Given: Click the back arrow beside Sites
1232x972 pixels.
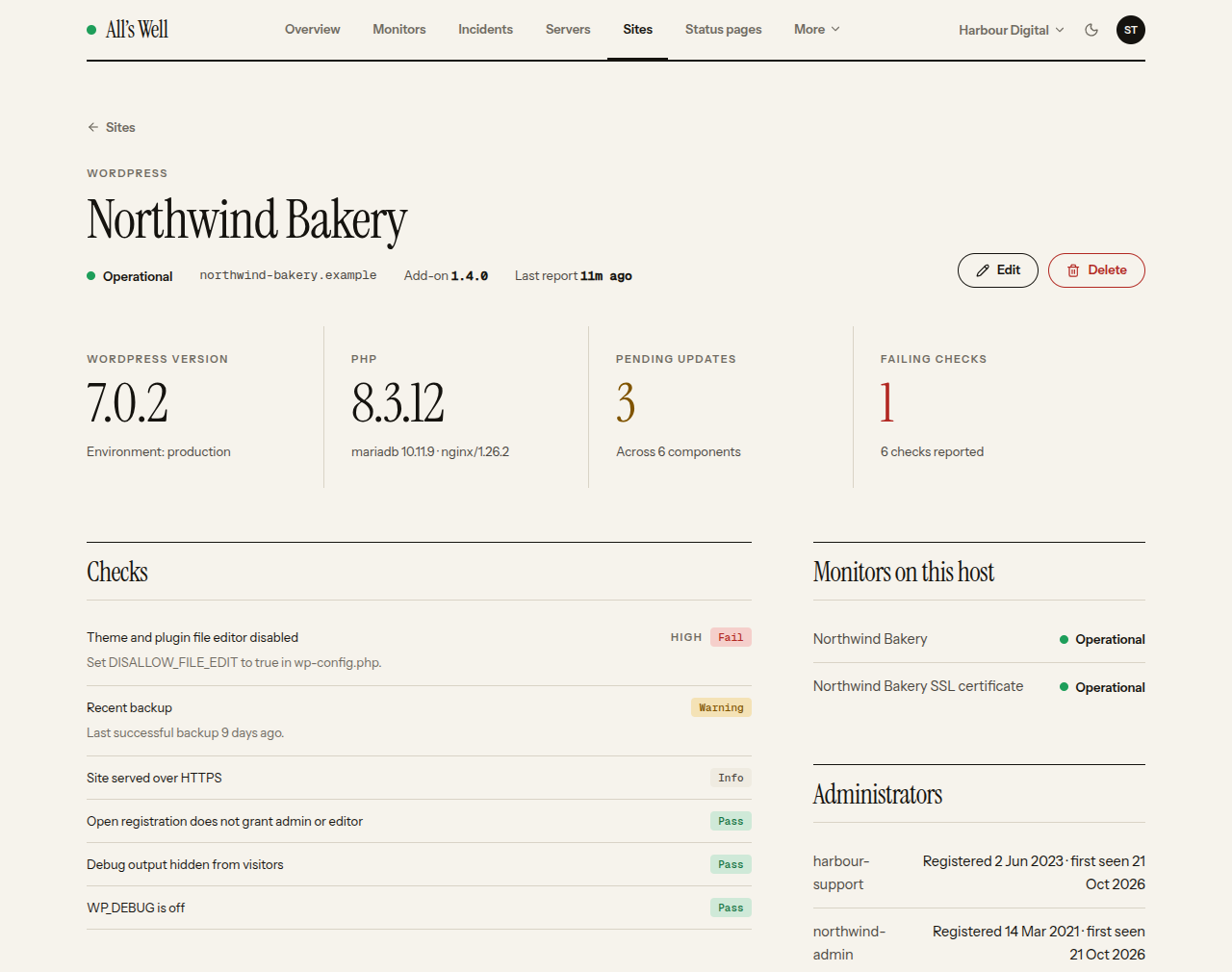Looking at the screenshot, I should (x=93, y=127).
